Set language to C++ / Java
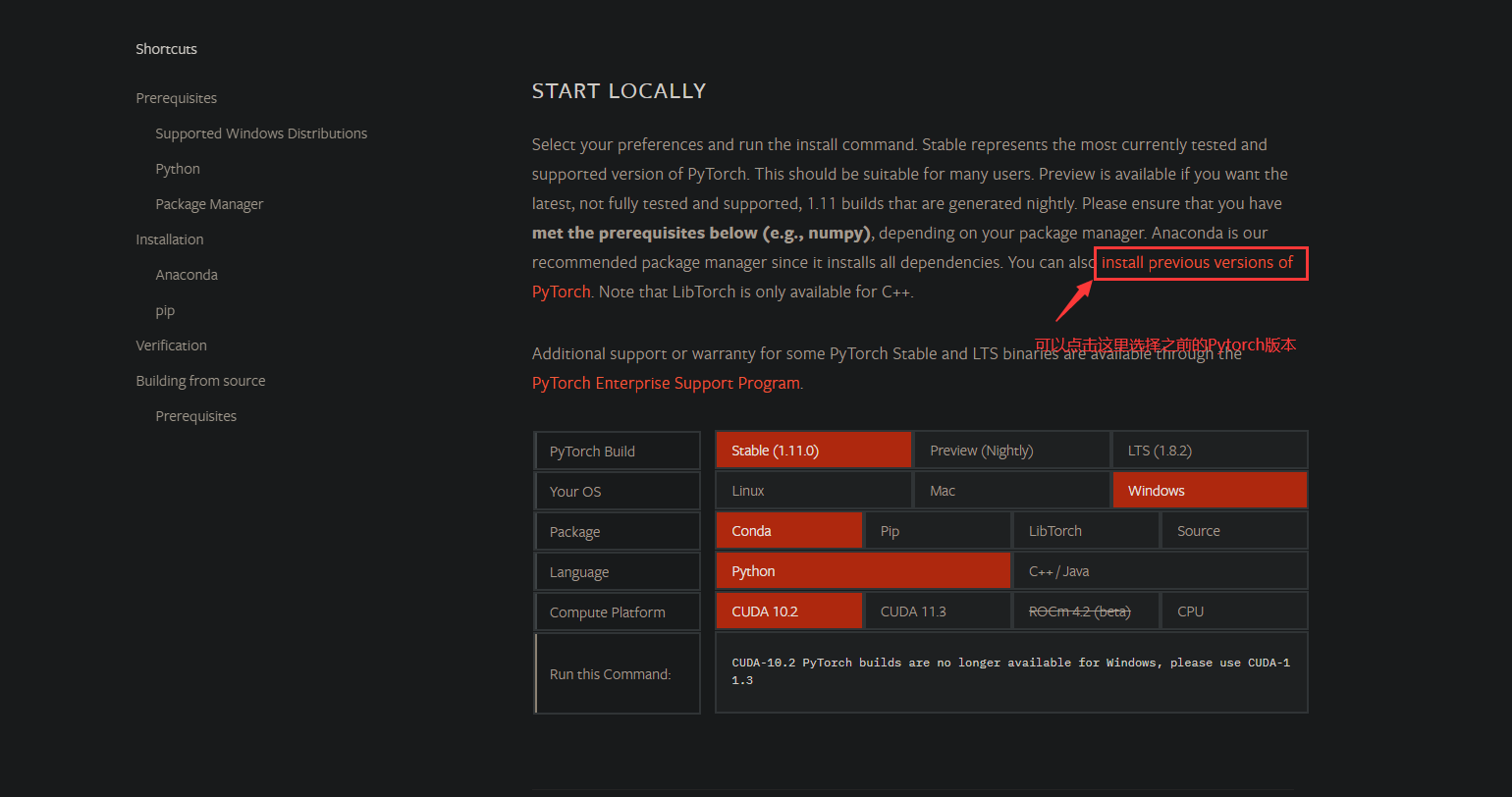This screenshot has height=797, width=1512. click(x=1161, y=571)
